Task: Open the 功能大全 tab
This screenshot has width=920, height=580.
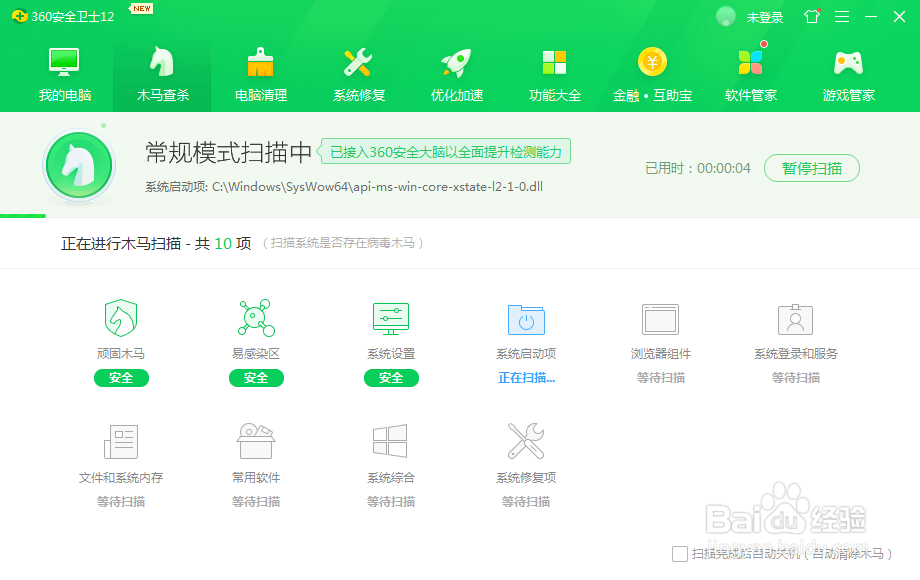Action: click(x=554, y=74)
